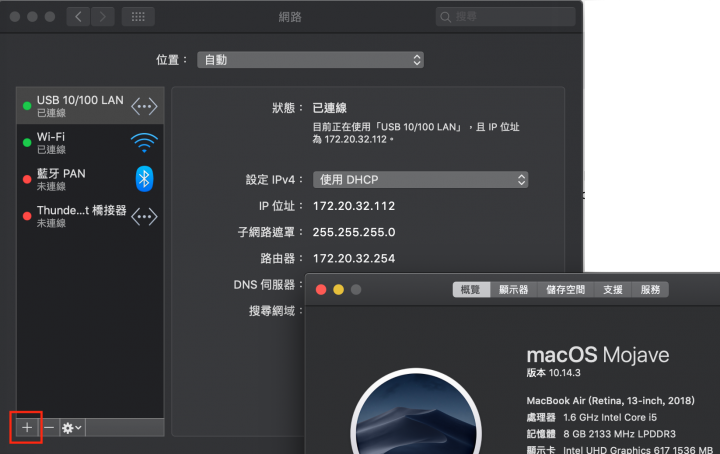The height and width of the screenshot is (454, 720).
Task: Click the green status dot for Wi-Fi
Action: coord(27,143)
